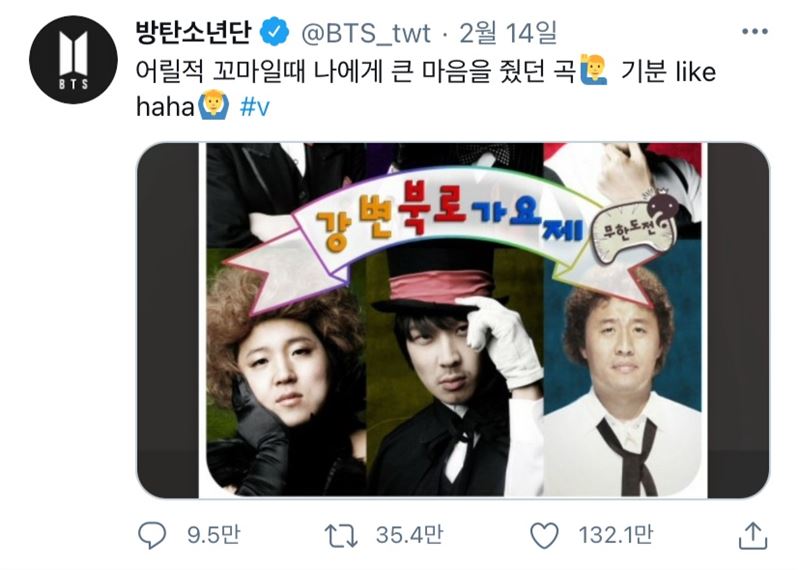This screenshot has width=800, height=570.
Task: Click the raised-hand emoji after 곡
Action: [593, 70]
